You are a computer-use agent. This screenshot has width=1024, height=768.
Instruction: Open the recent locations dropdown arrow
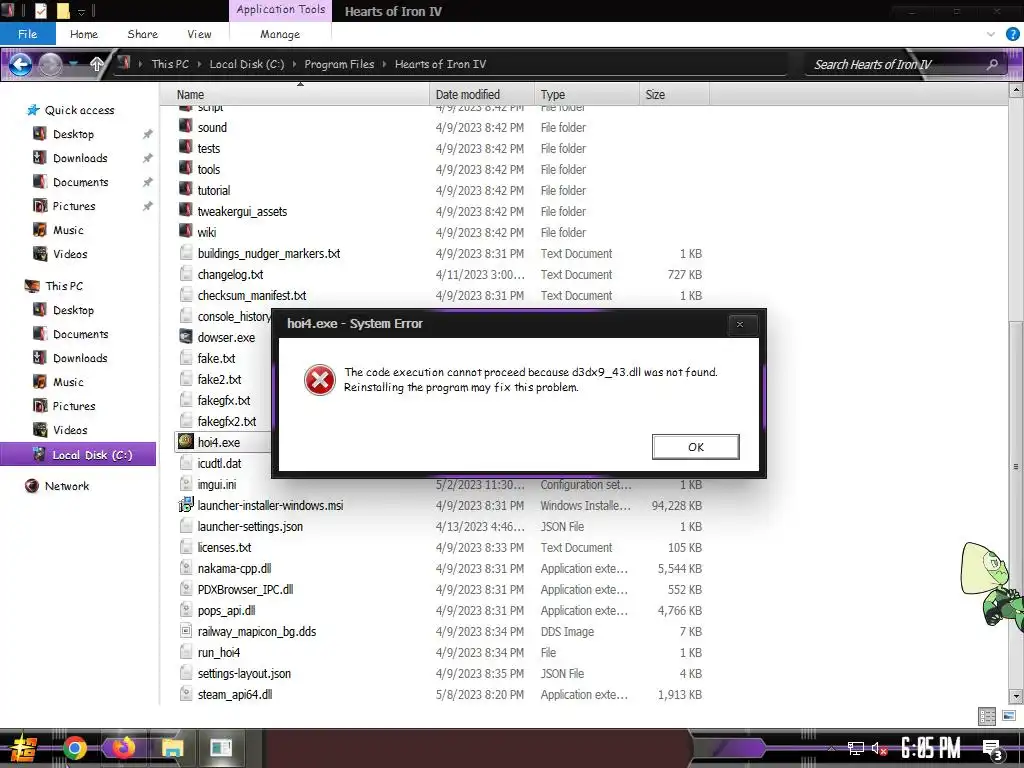[x=74, y=64]
